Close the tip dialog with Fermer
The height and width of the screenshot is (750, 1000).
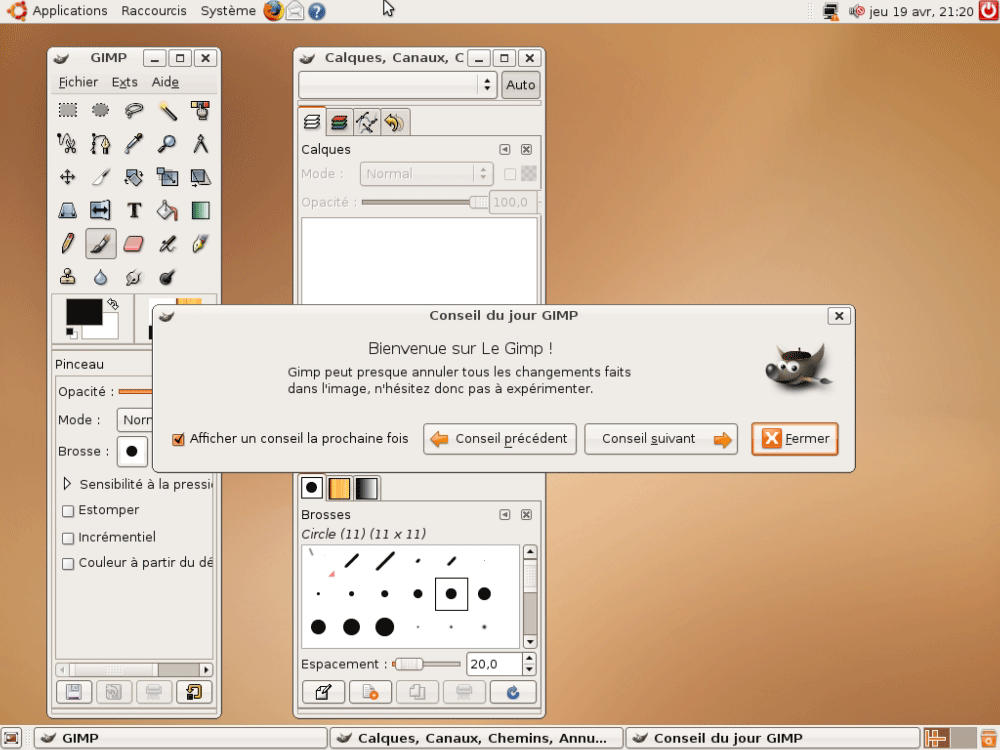pos(795,439)
